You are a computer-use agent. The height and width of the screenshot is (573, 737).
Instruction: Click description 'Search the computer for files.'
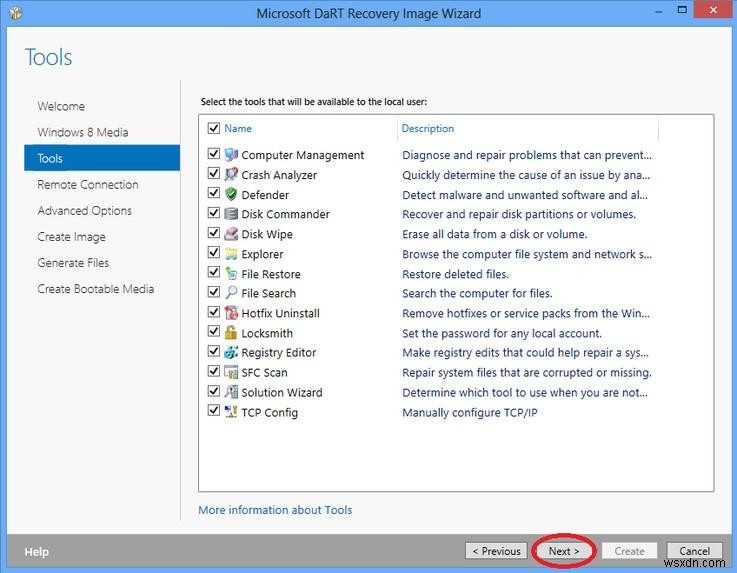tap(477, 293)
